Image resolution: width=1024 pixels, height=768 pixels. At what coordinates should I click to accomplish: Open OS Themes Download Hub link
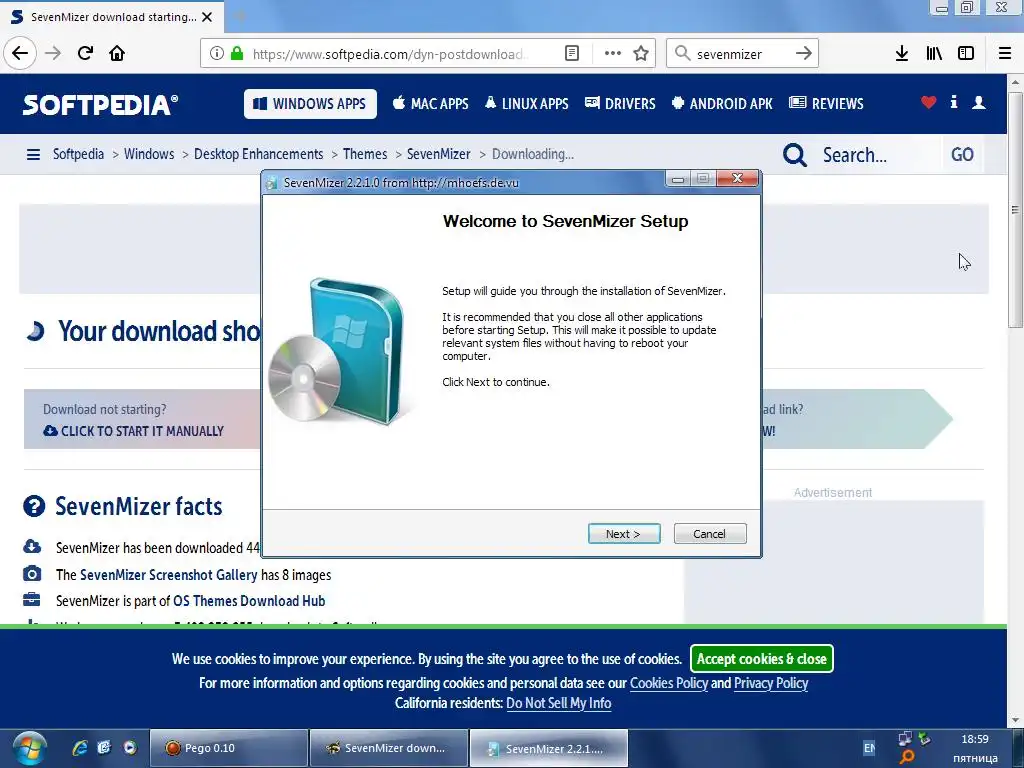(x=249, y=601)
